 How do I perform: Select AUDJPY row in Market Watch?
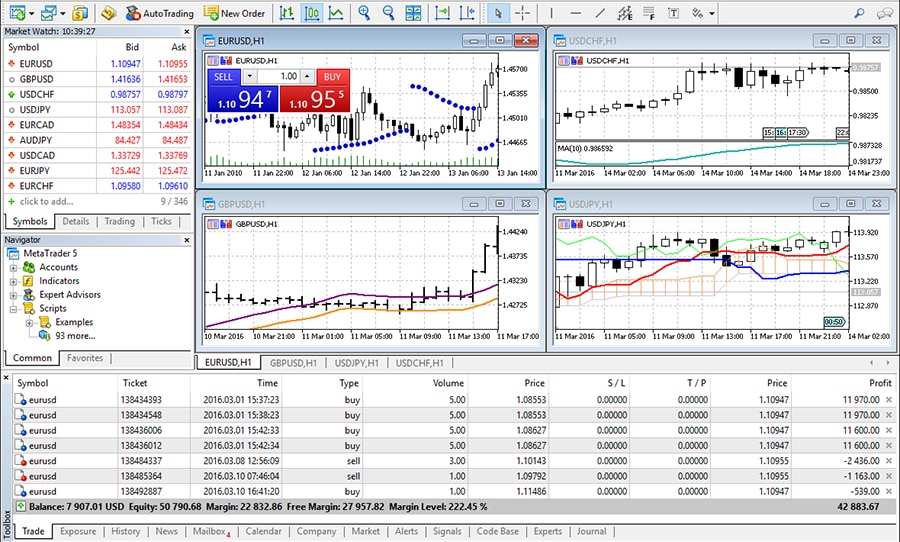click(x=96, y=140)
